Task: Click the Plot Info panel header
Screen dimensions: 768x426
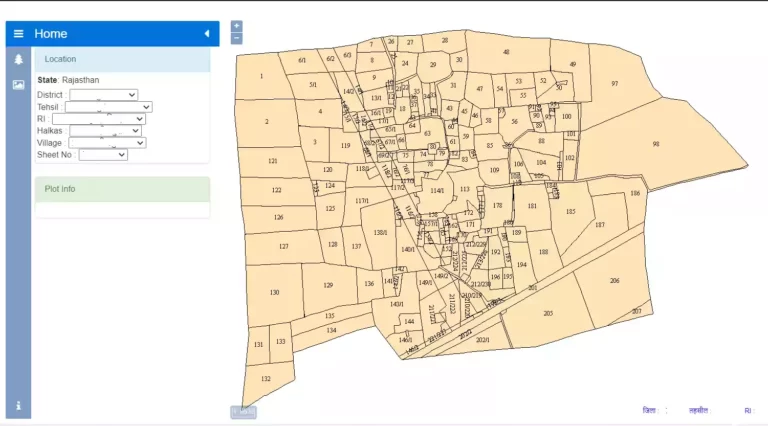Action: point(122,188)
